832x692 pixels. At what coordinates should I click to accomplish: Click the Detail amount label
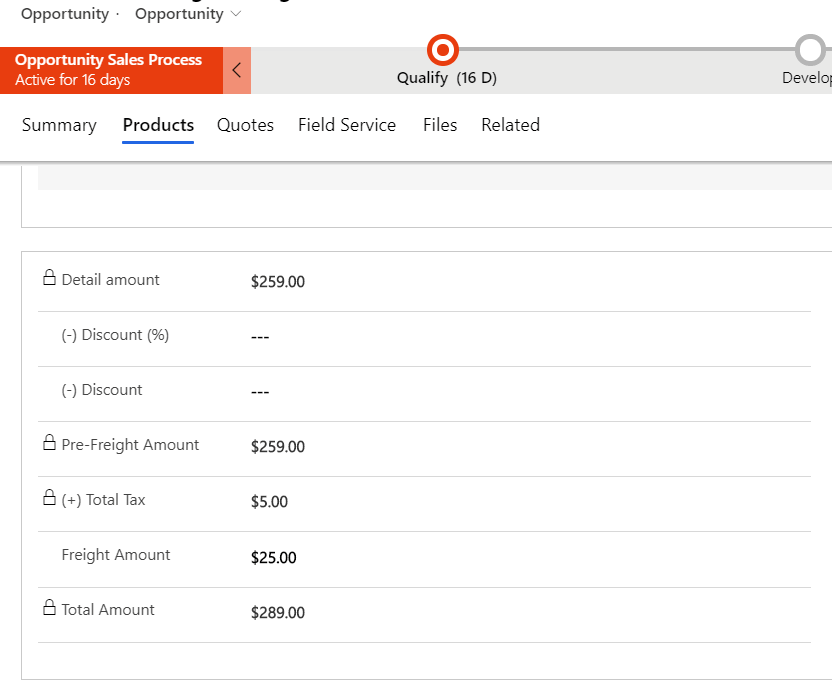[x=110, y=280]
